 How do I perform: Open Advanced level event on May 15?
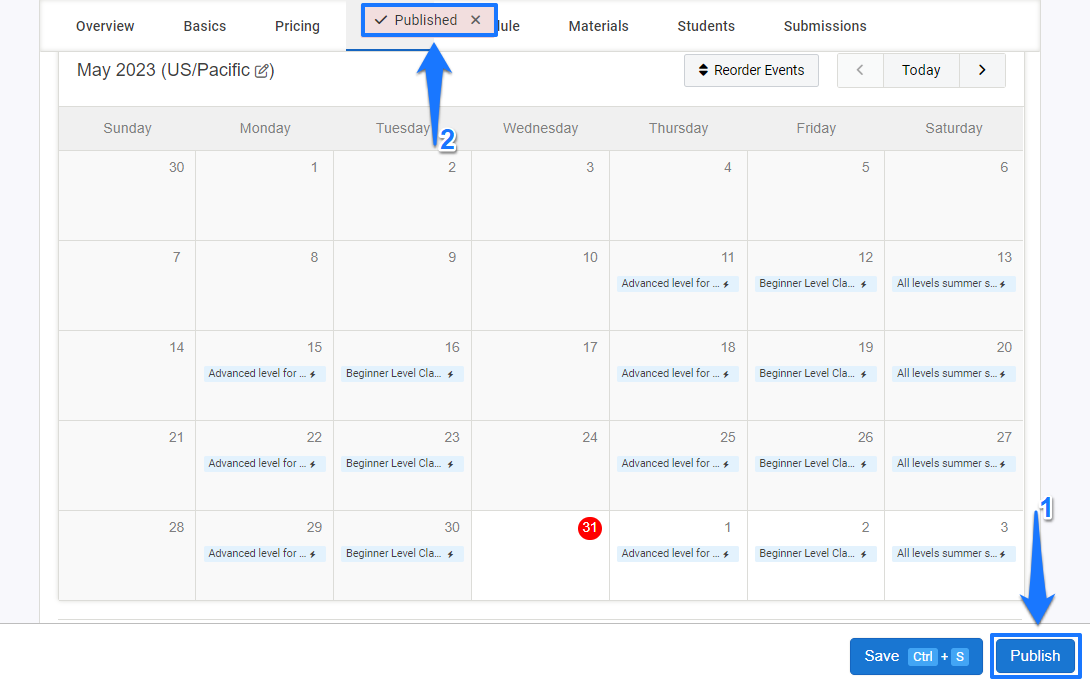click(264, 373)
